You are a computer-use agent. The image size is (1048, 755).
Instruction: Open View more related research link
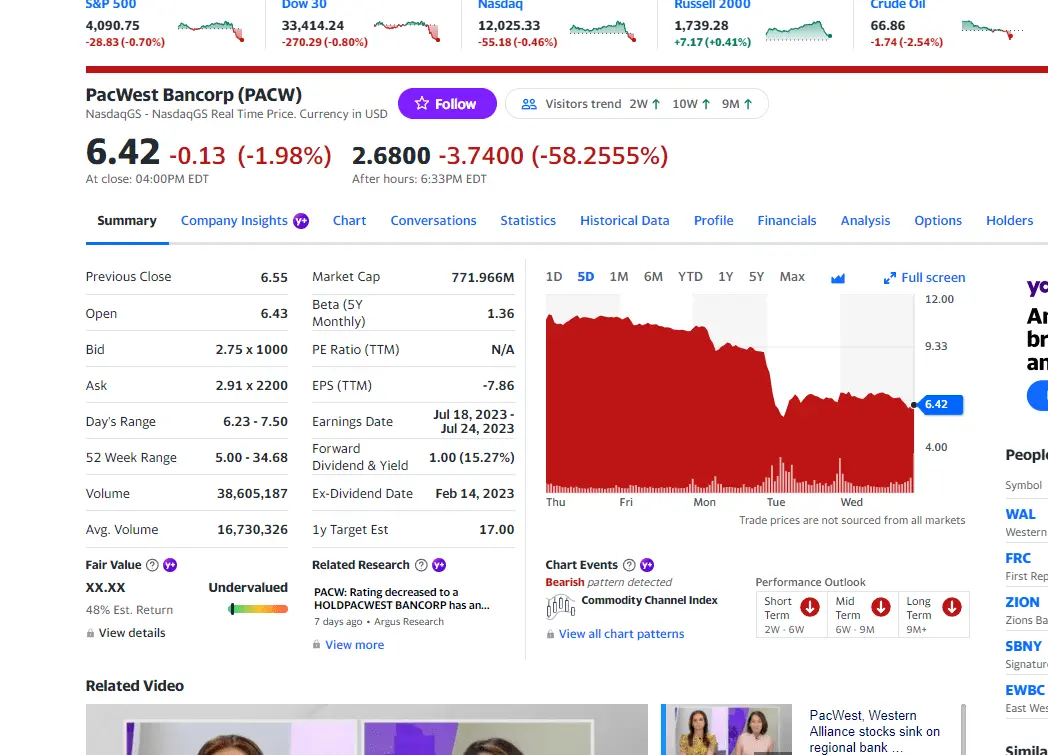point(354,645)
